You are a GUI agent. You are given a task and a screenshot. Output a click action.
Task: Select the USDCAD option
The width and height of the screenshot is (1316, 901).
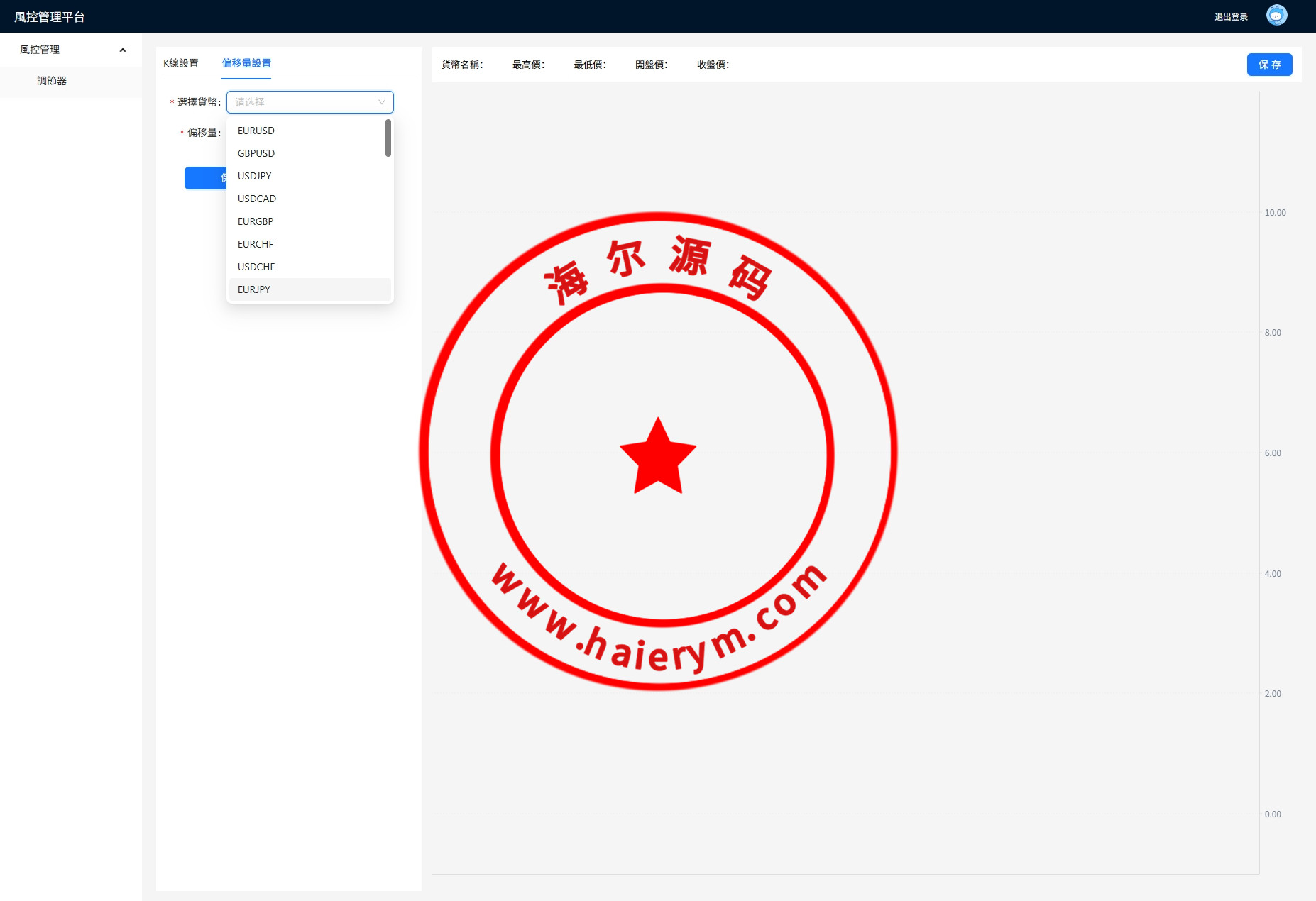click(x=257, y=199)
